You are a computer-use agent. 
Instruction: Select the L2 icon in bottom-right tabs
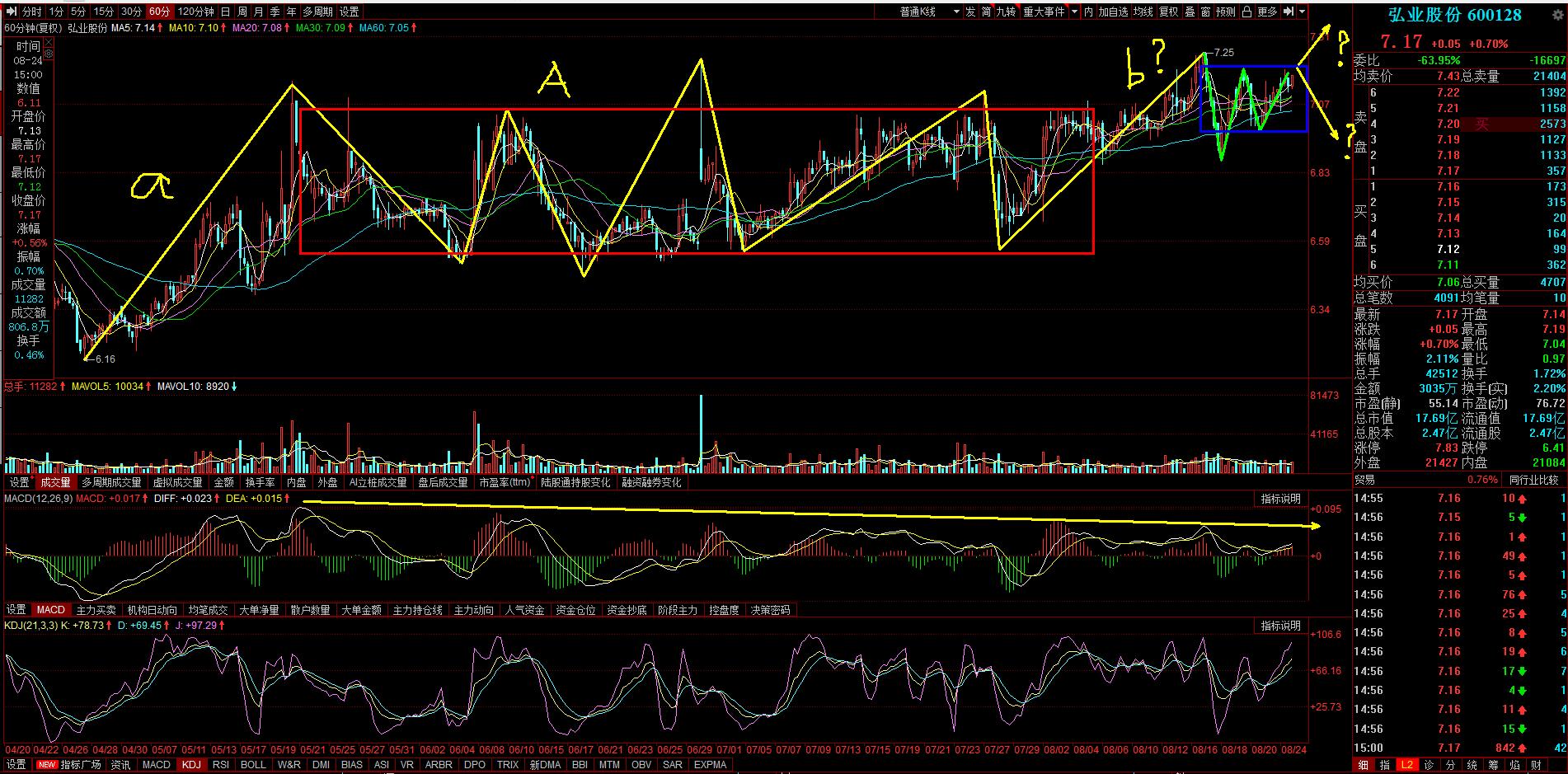(1406, 765)
